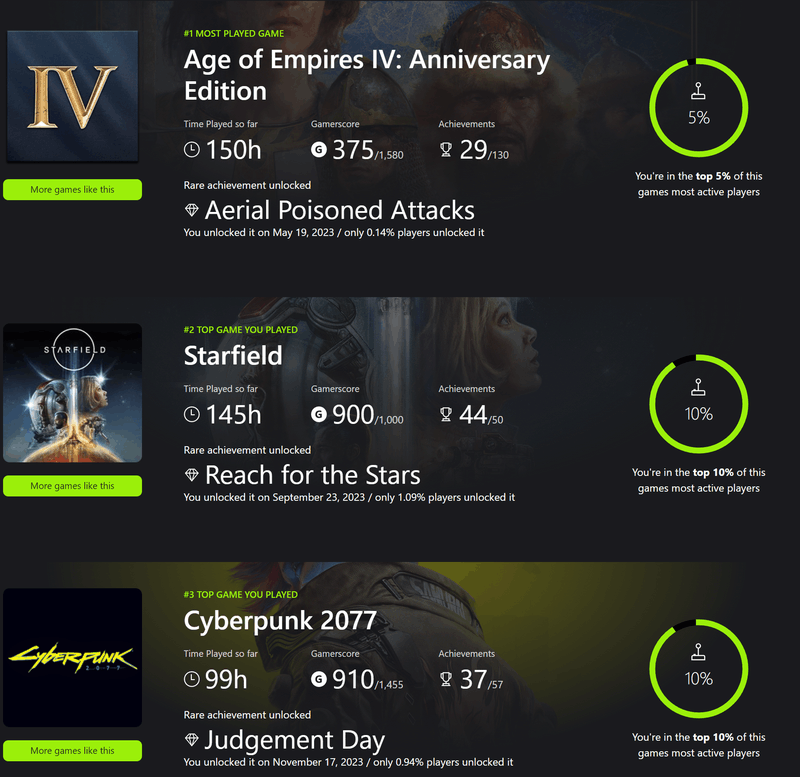800x777 pixels.
Task: Click the Starfield game title
Action: pos(233,355)
